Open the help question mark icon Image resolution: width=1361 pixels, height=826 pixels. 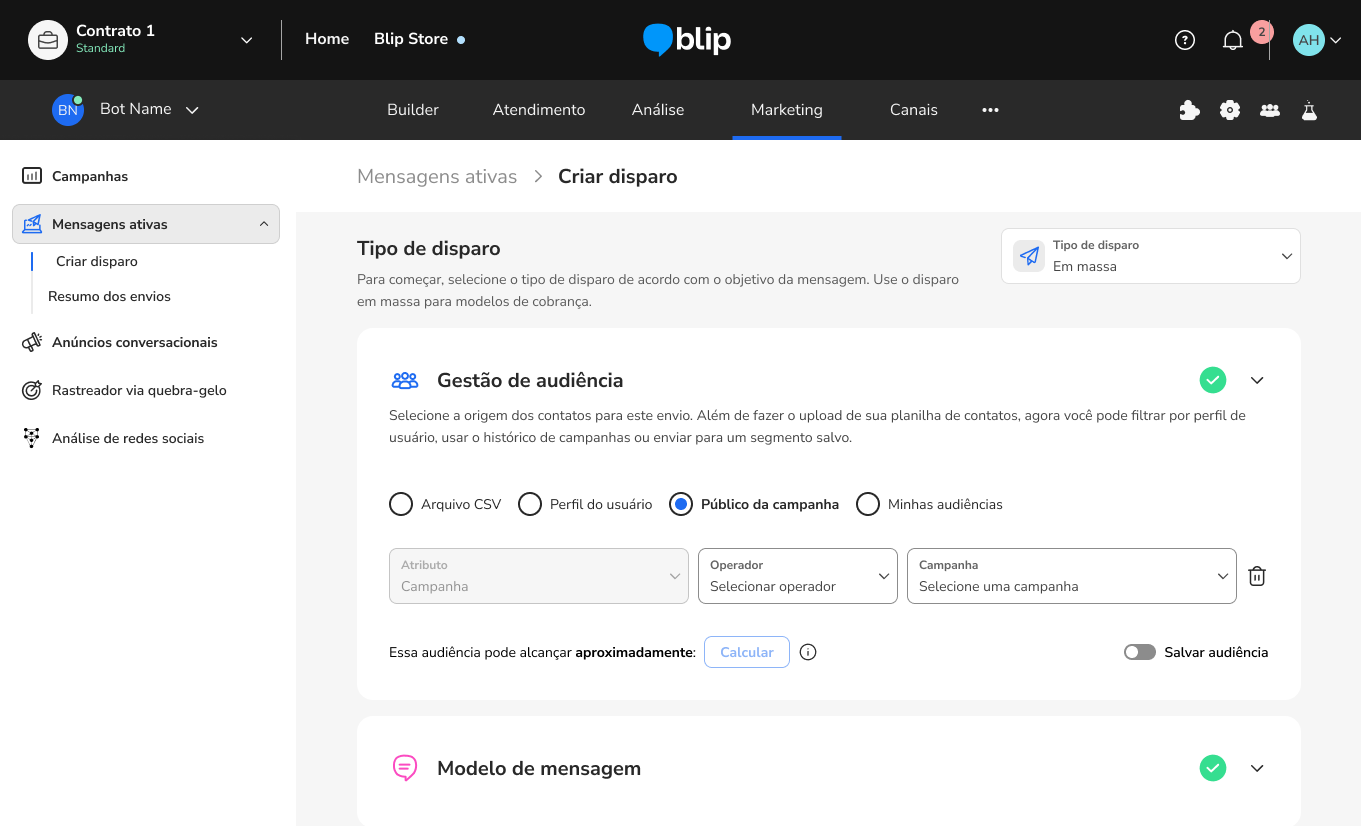pyautogui.click(x=1185, y=40)
